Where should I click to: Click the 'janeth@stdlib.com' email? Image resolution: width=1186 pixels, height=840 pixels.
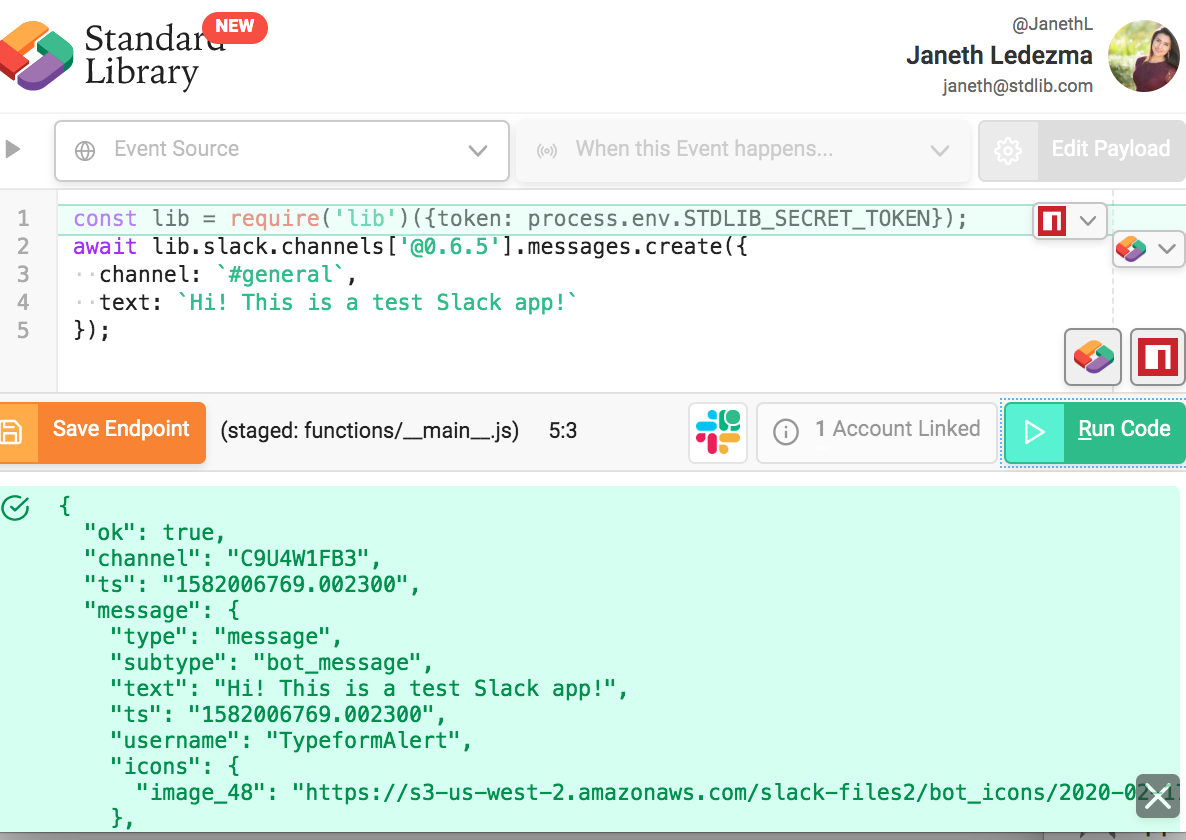tap(1017, 86)
